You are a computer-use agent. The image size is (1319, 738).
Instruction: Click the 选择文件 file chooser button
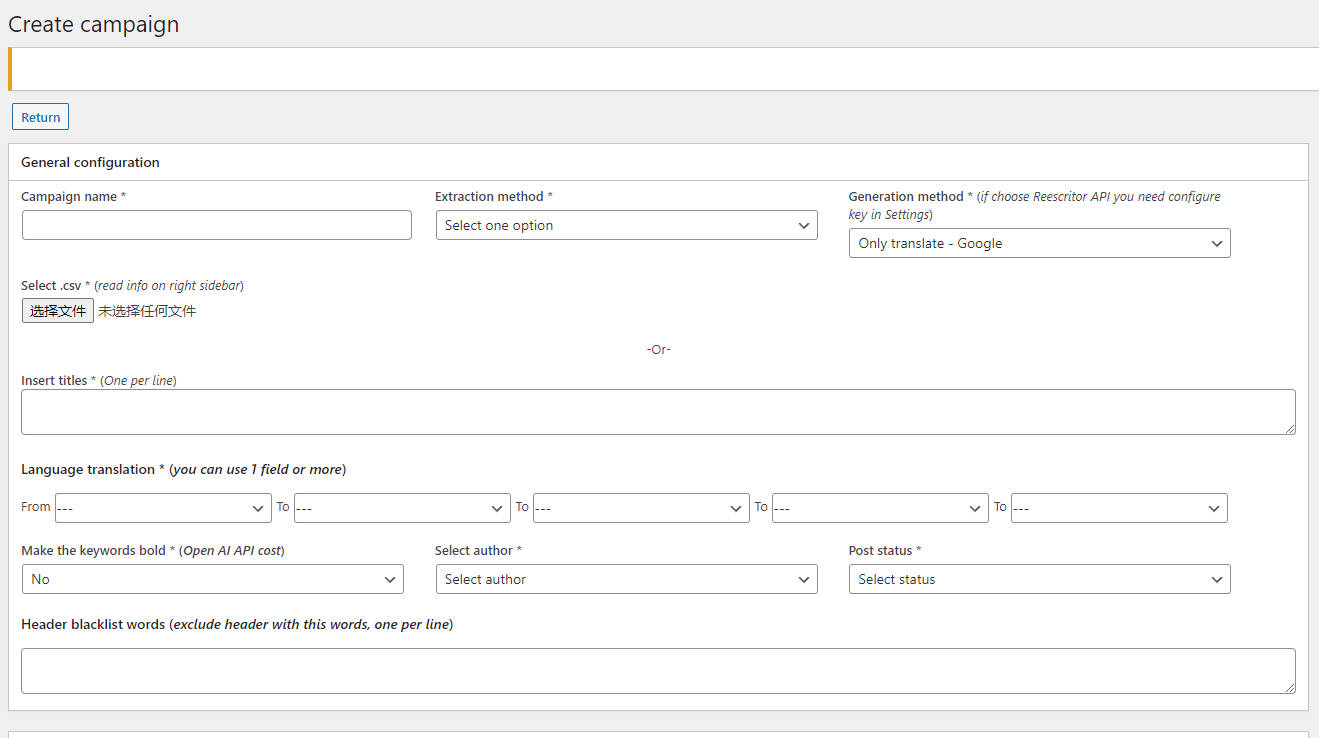[x=58, y=311]
